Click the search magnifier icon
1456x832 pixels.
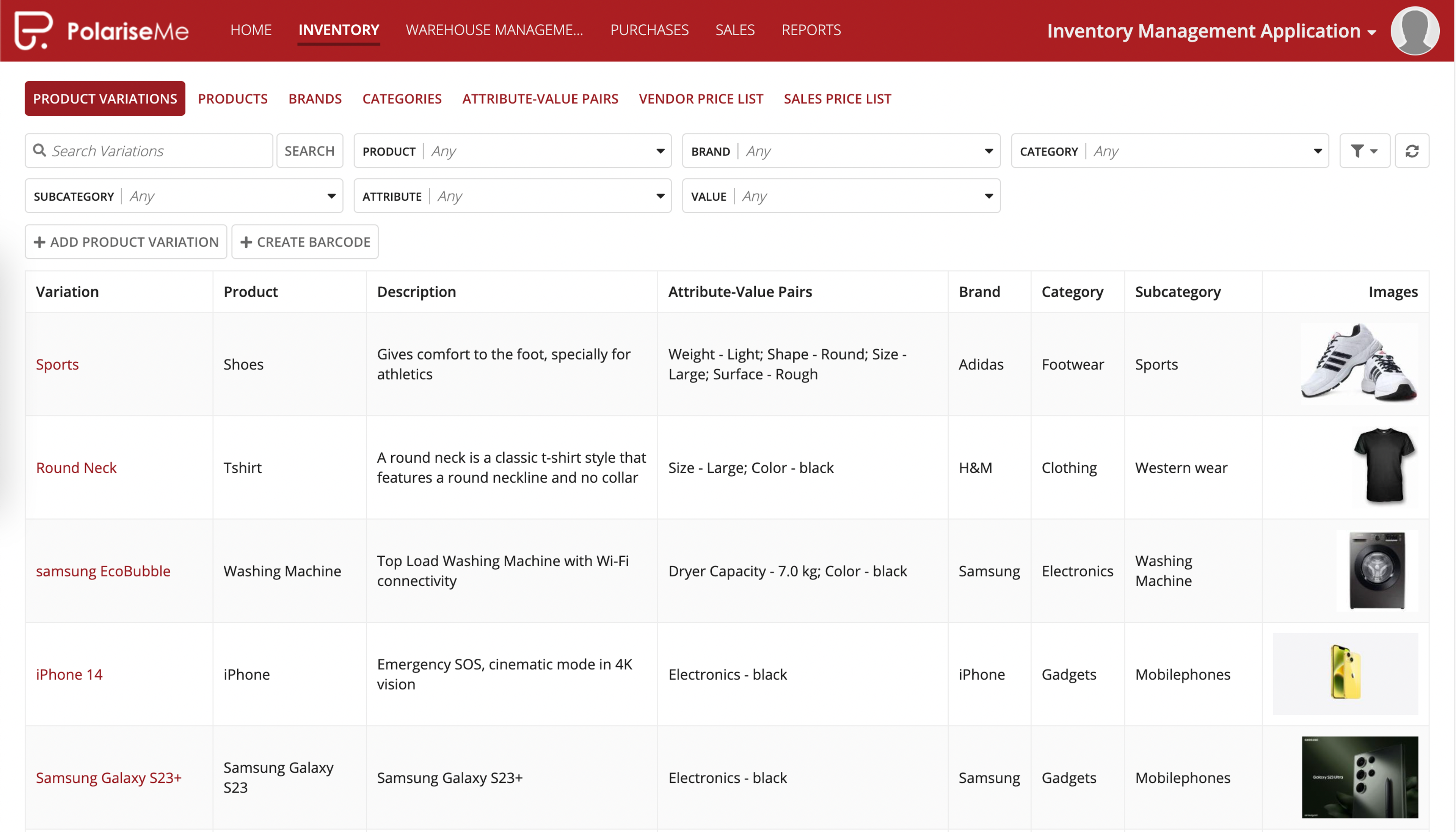click(x=39, y=150)
